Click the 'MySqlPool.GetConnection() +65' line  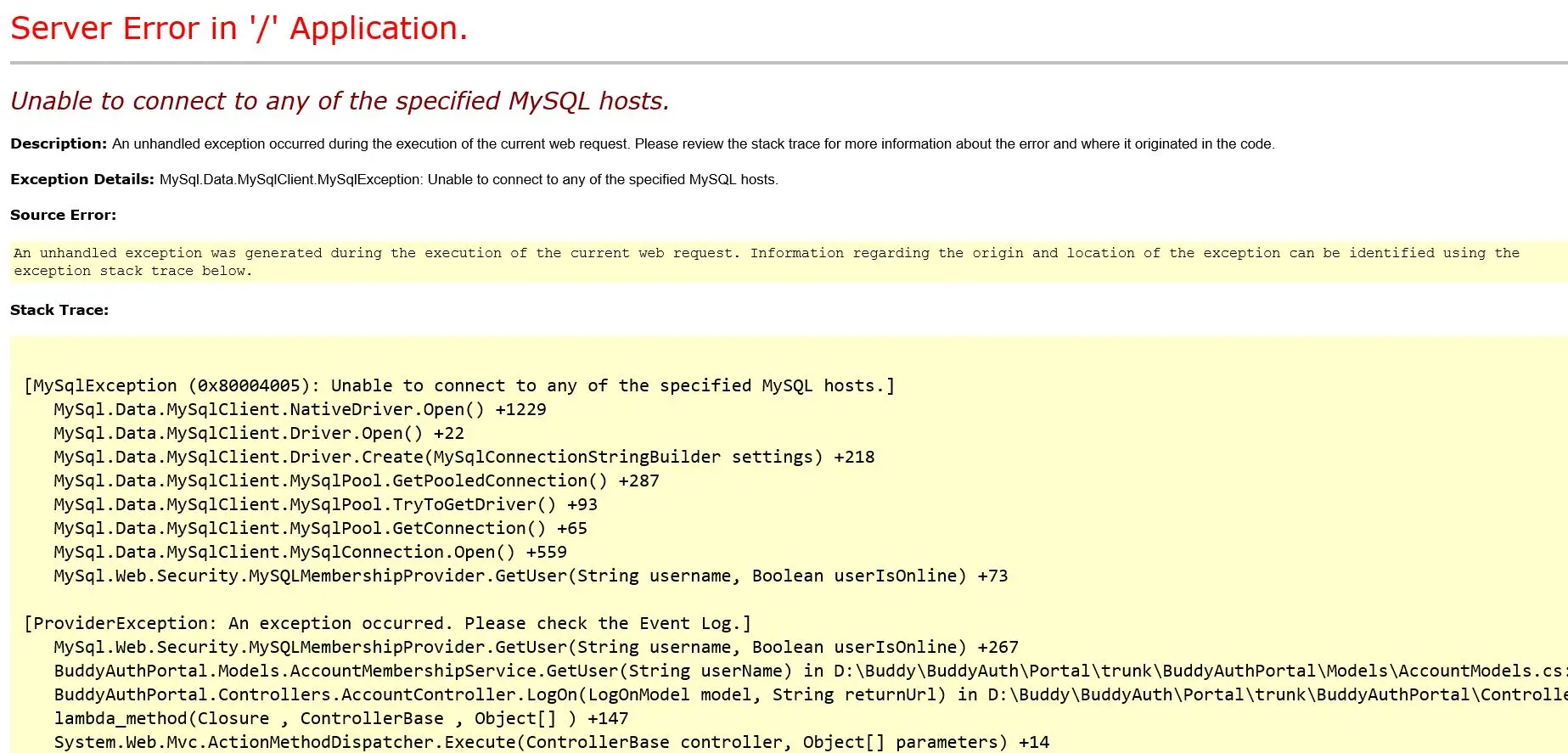[x=321, y=528]
